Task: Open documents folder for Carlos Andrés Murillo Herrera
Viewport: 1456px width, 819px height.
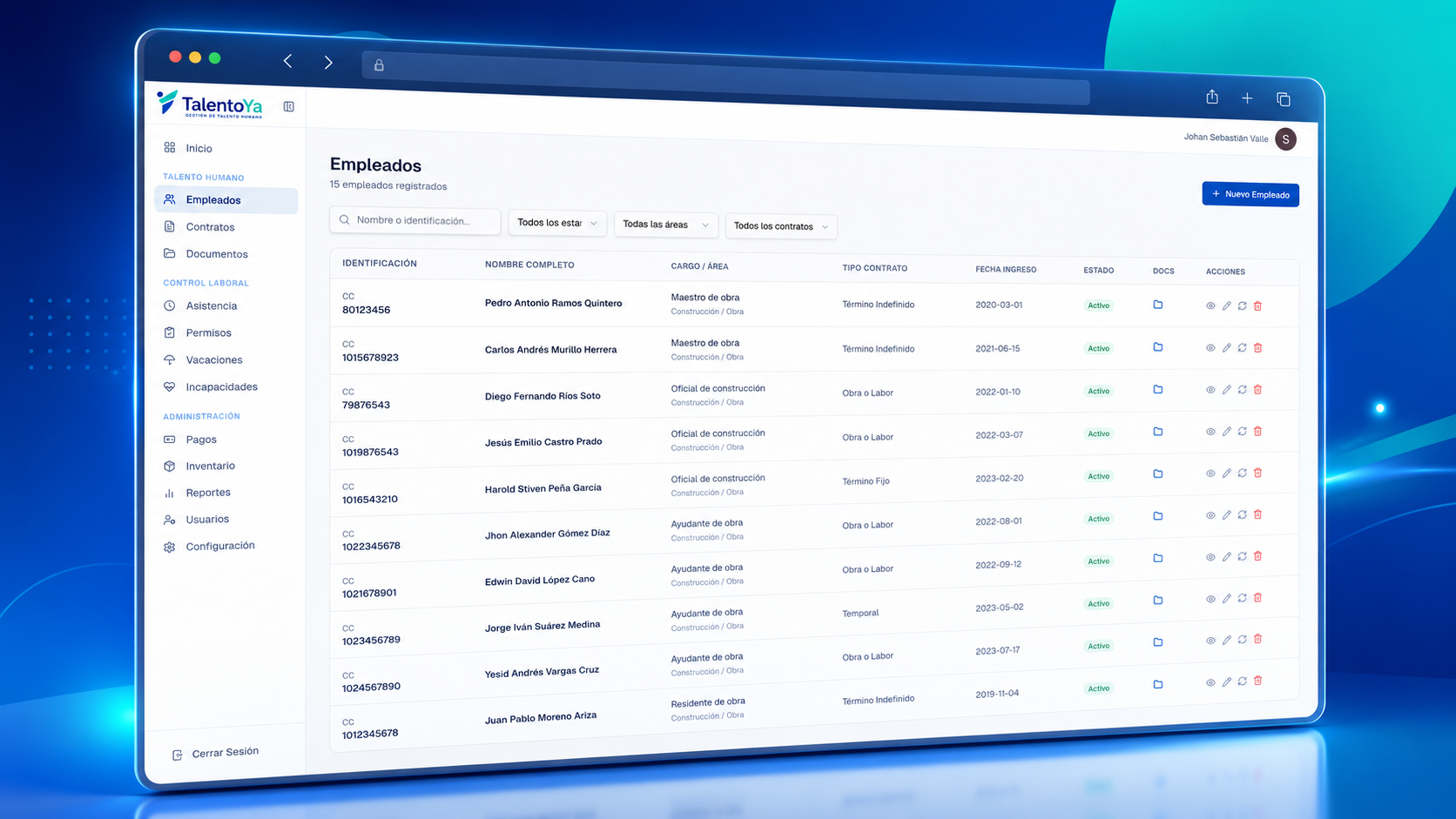Action: click(1158, 347)
